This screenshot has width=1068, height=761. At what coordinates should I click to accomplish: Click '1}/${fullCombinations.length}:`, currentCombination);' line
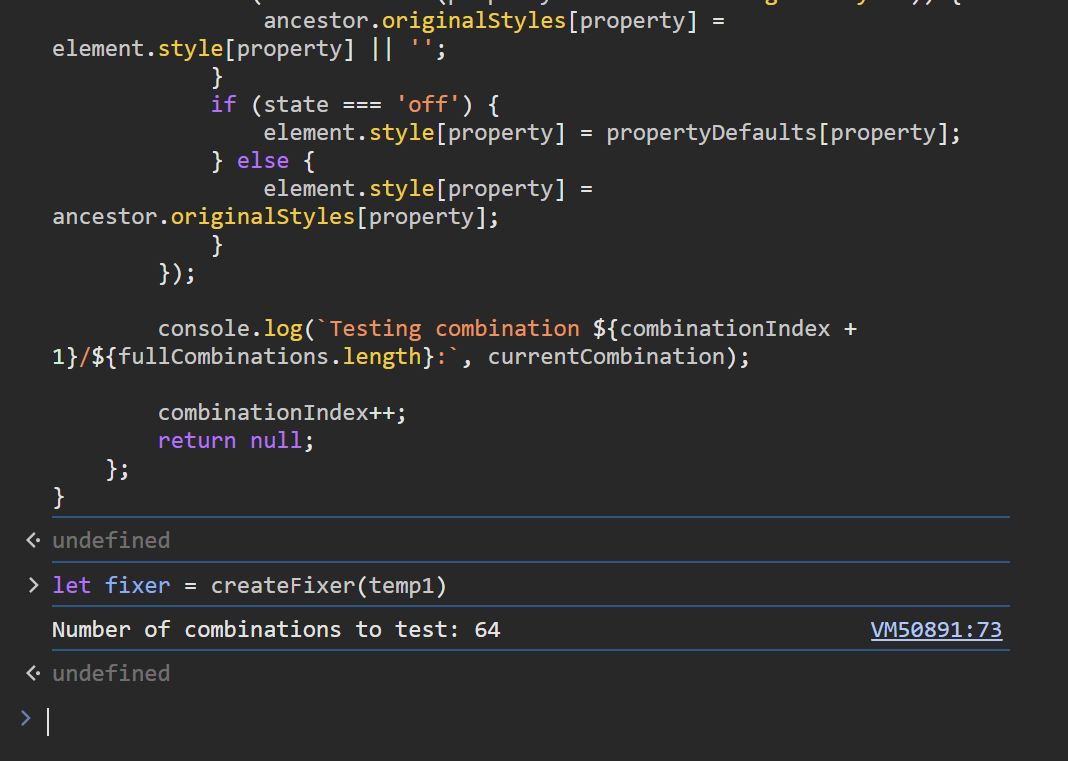pyautogui.click(x=400, y=357)
